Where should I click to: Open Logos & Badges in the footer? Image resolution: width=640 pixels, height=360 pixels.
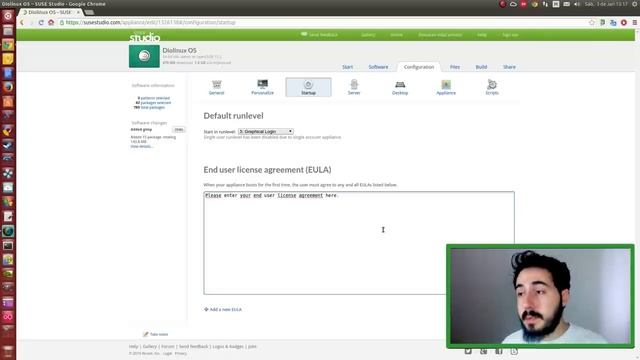point(228,347)
